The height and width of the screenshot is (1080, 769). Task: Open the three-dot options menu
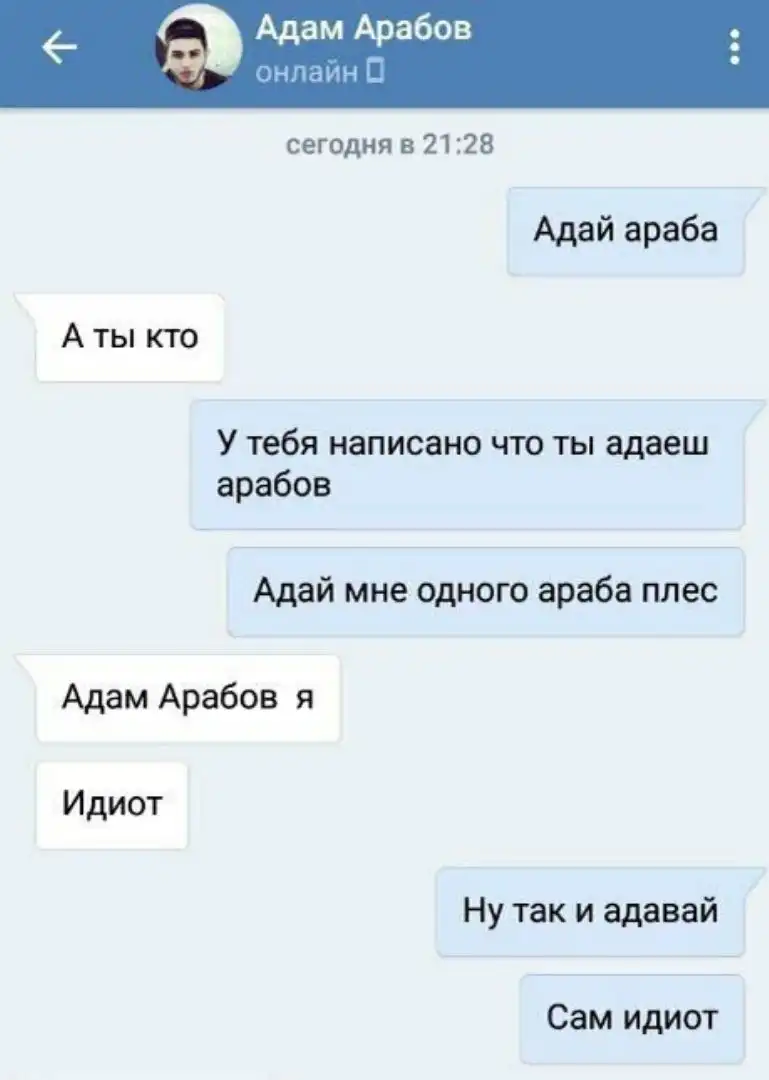[x=735, y=47]
